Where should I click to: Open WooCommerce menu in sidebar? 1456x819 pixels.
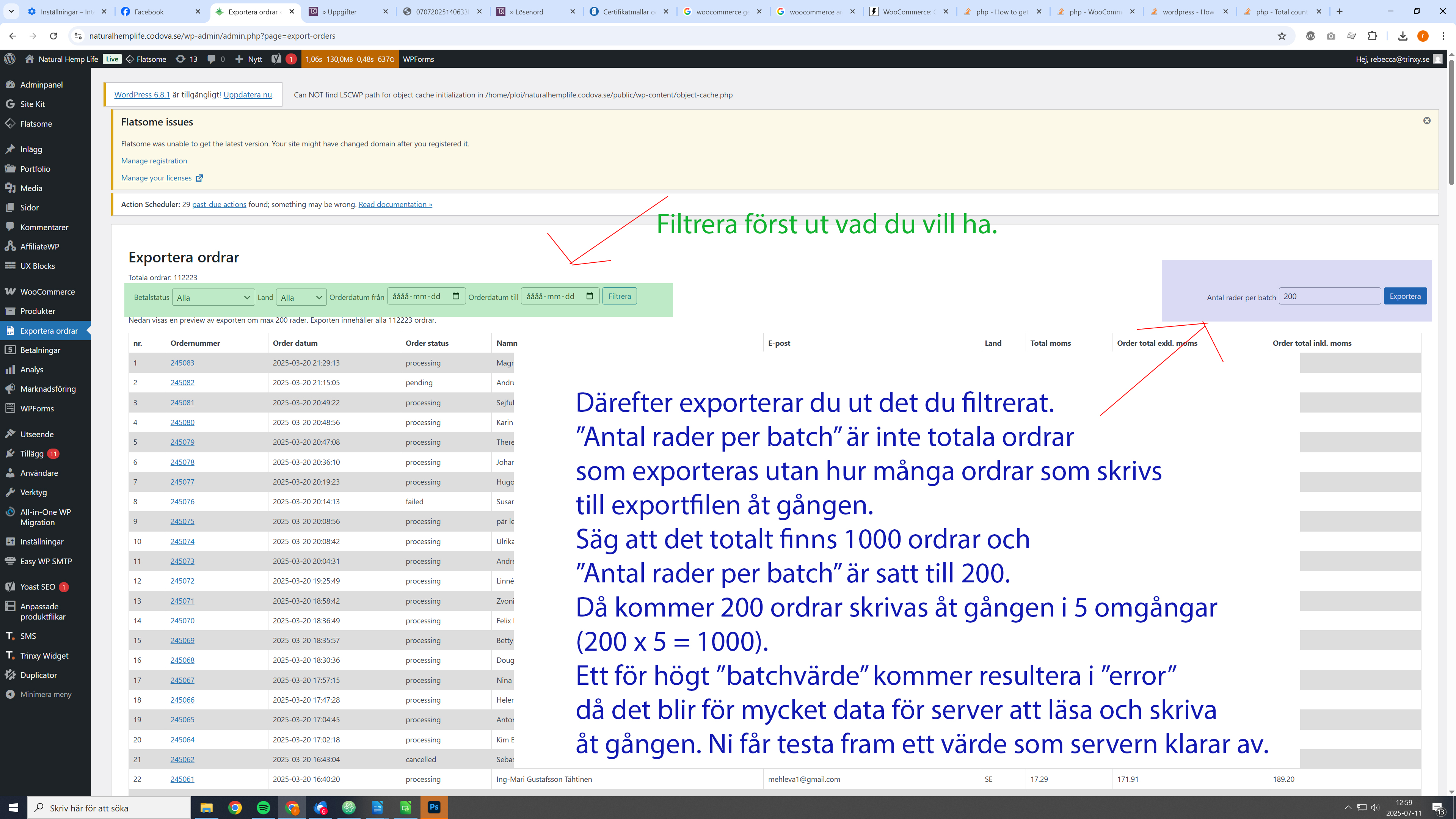coord(47,292)
